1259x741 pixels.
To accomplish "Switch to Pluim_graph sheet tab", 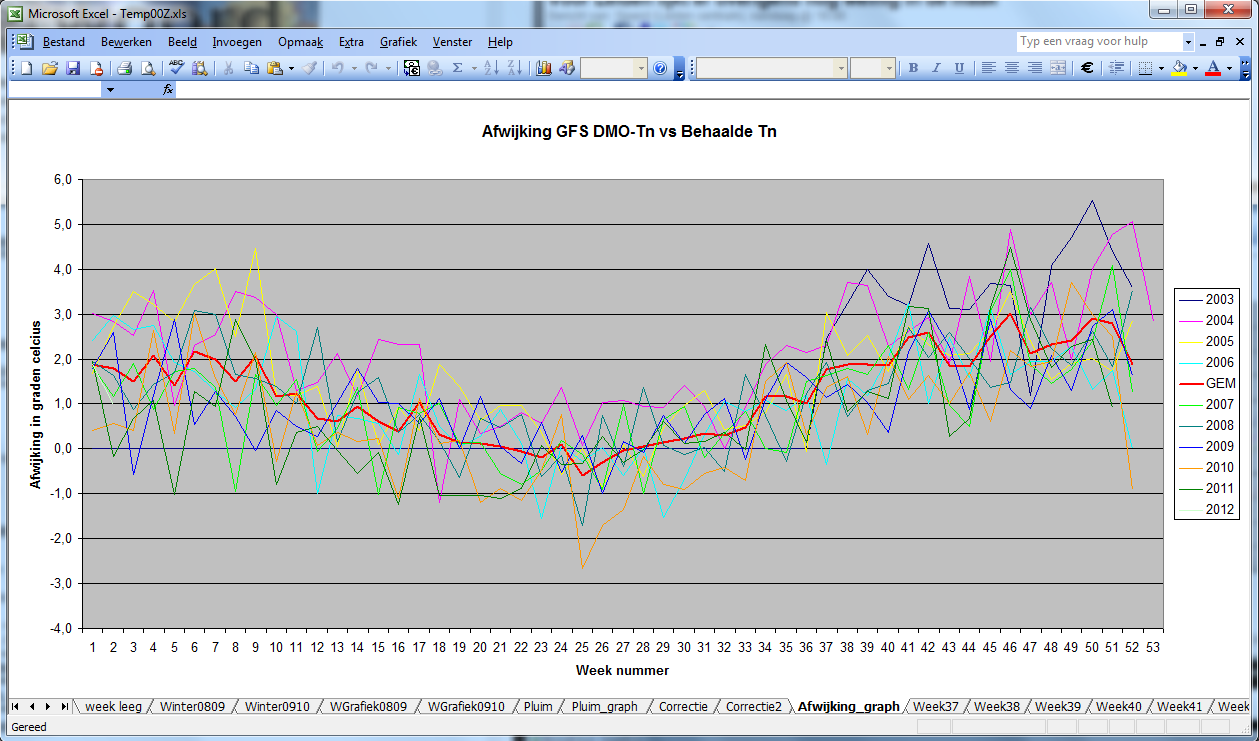I will (604, 706).
